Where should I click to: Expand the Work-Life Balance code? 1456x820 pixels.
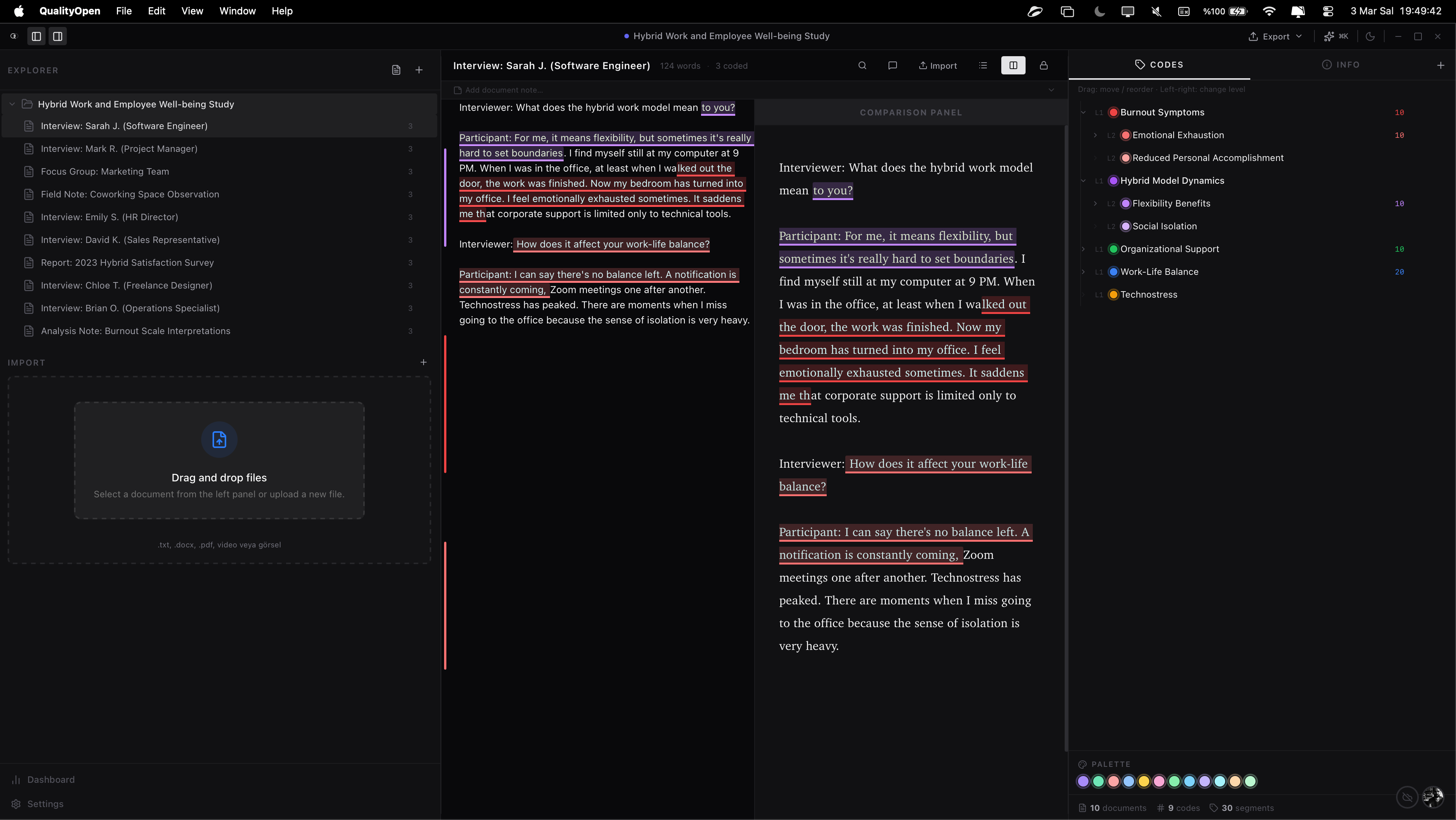[x=1083, y=272]
